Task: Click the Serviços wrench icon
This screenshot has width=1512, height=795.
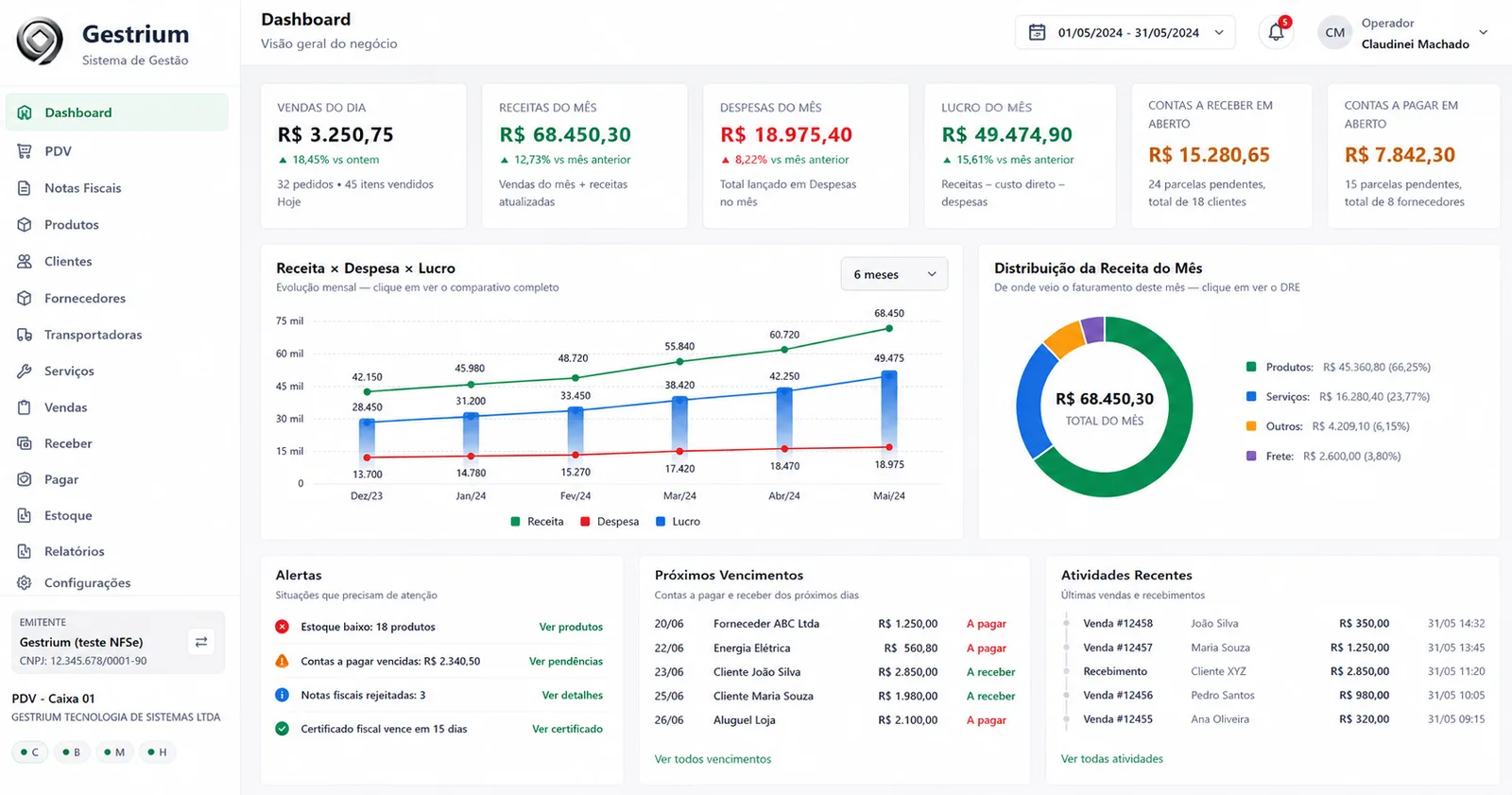Action: 25,372
